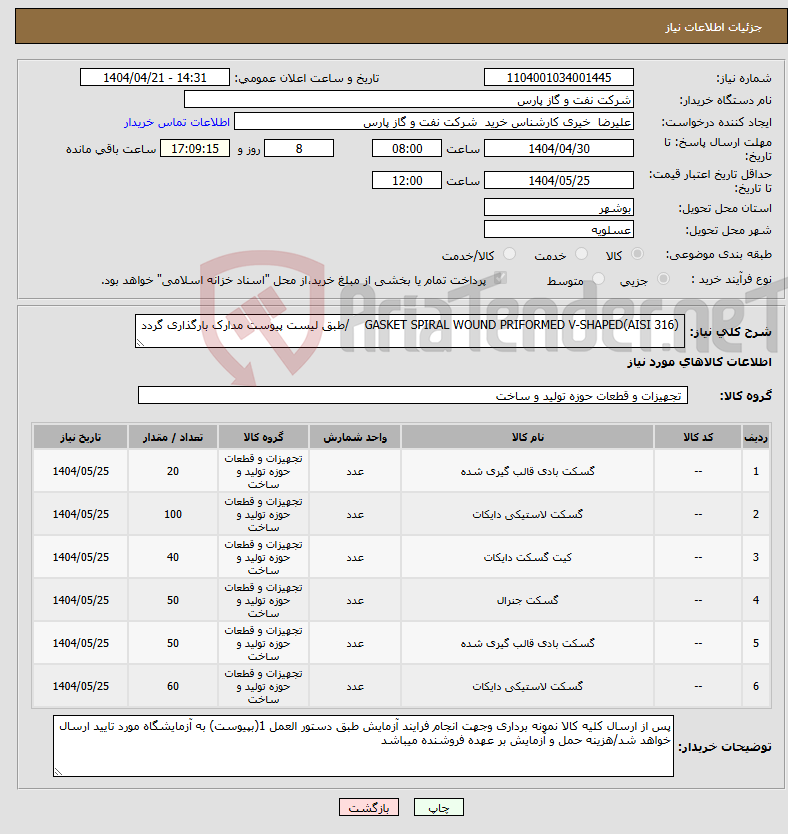Click the delivery province field بوشهر
The width and height of the screenshot is (788, 834).
pyautogui.click(x=559, y=207)
